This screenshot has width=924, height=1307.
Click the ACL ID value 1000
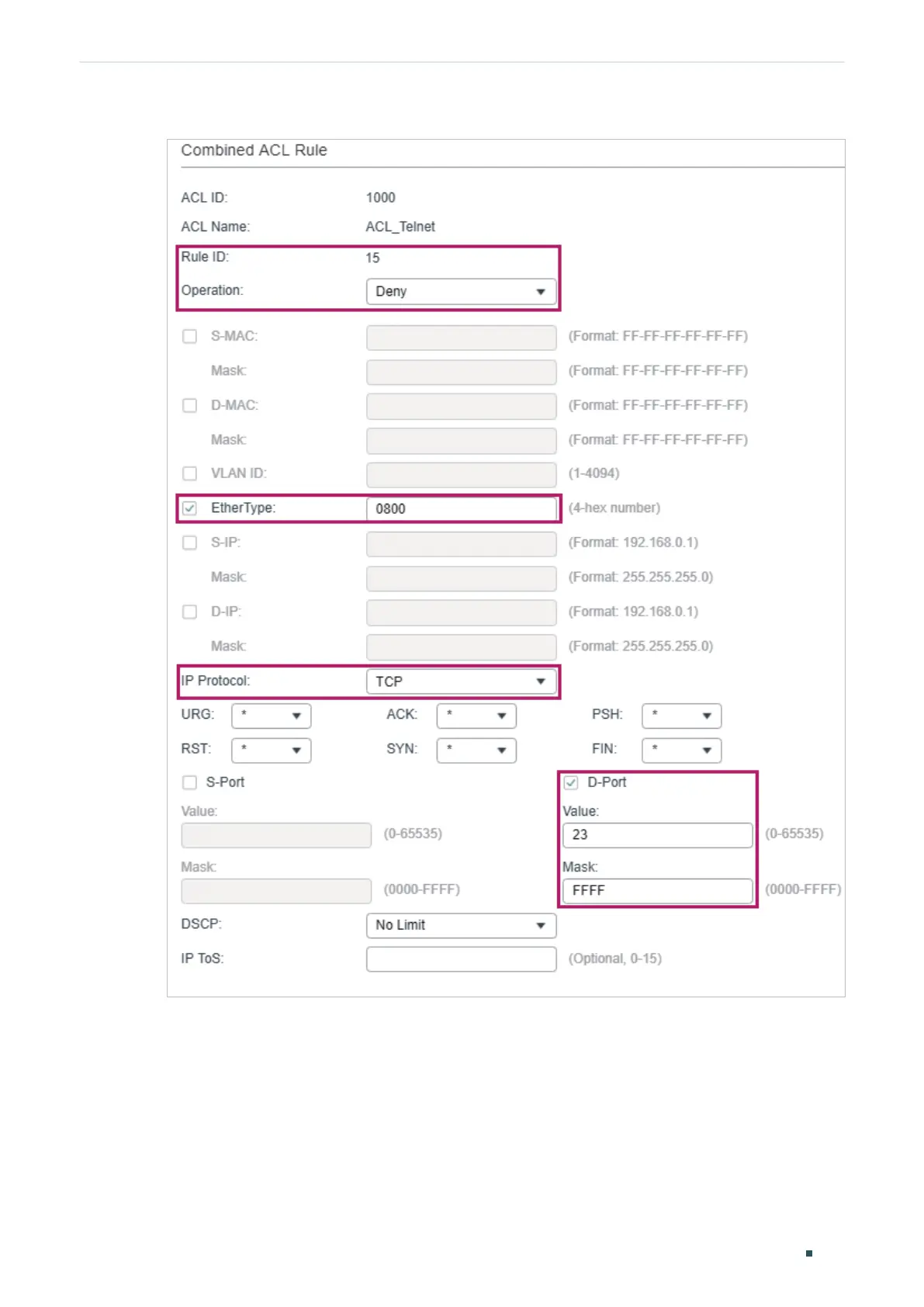coord(380,198)
